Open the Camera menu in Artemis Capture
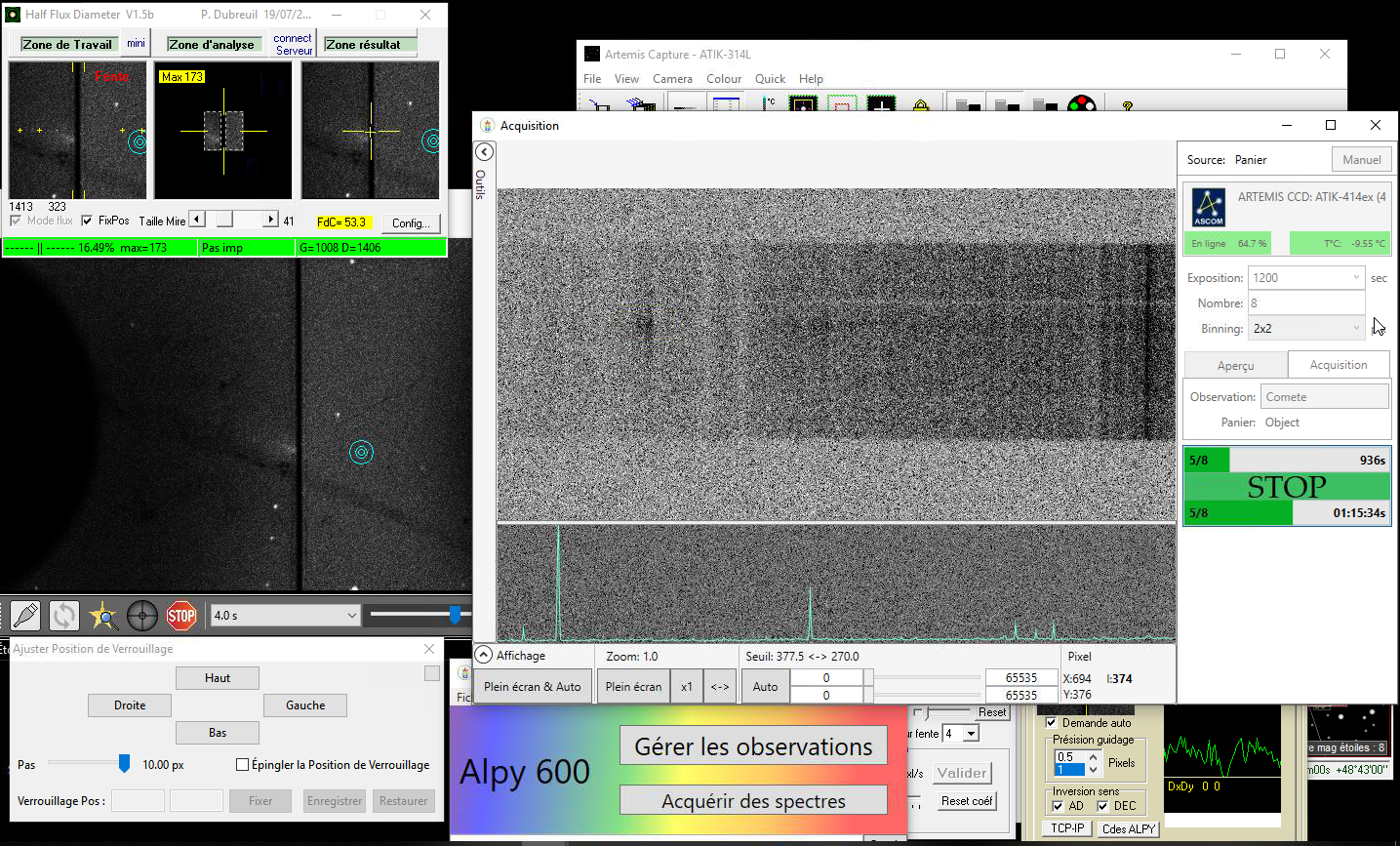 (672, 79)
